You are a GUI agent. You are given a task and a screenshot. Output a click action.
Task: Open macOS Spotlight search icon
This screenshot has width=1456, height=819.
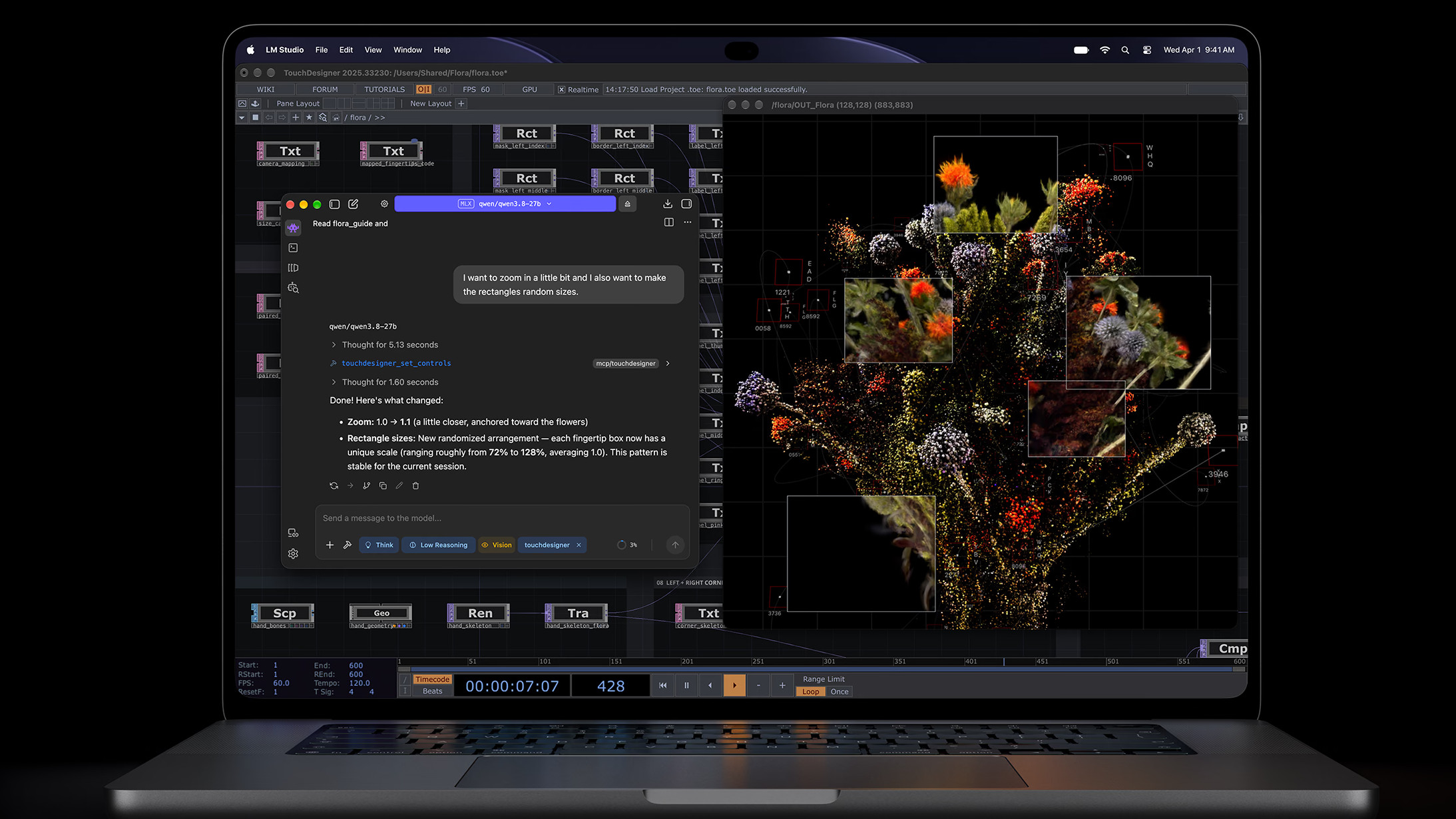click(x=1125, y=50)
